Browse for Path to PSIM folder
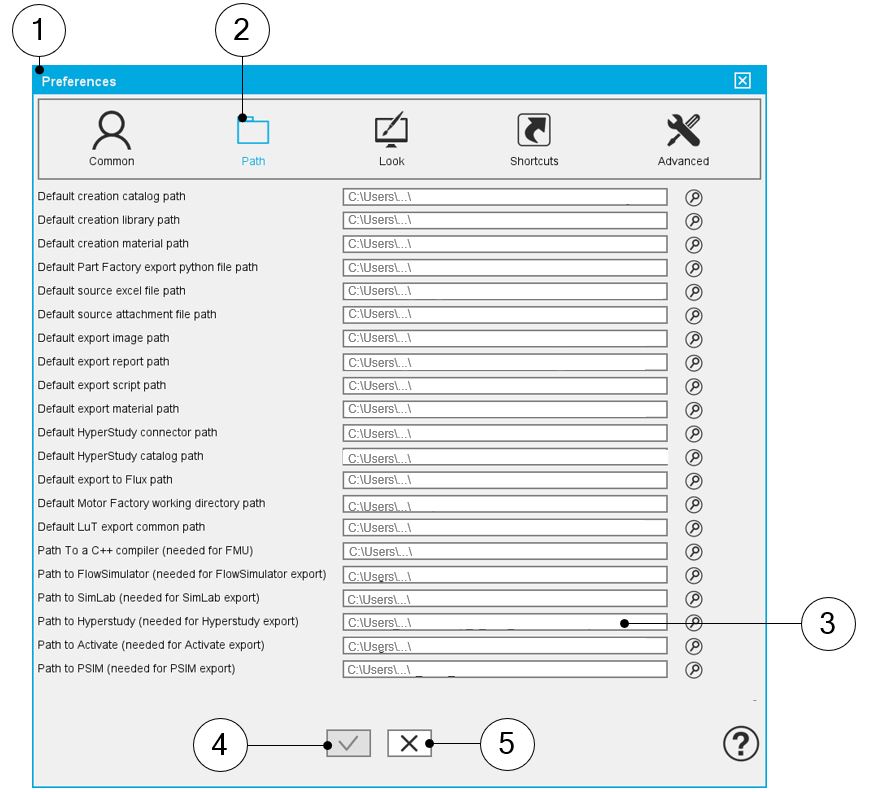884x792 pixels. (694, 670)
